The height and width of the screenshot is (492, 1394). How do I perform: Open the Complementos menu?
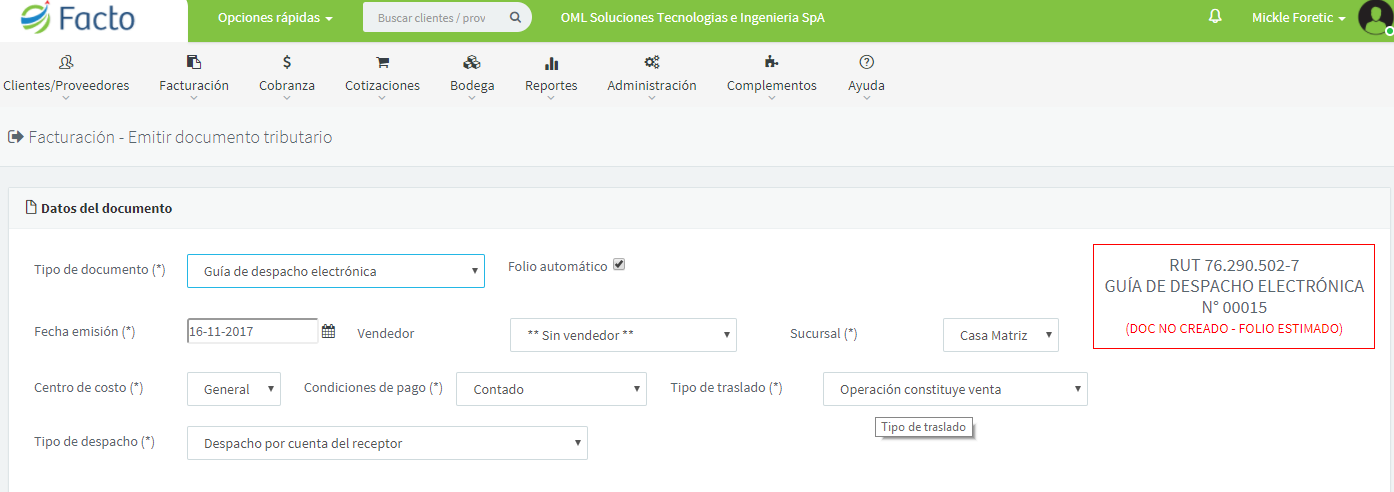[771, 86]
